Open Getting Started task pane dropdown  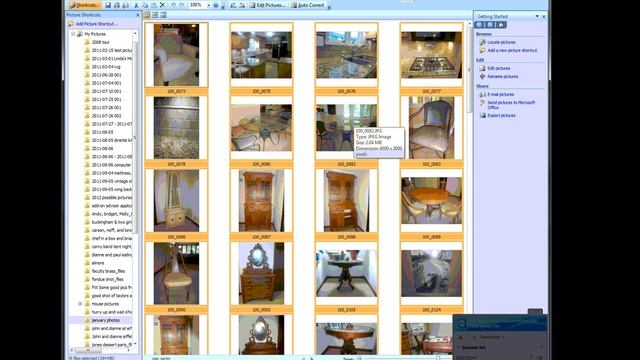(x=537, y=16)
